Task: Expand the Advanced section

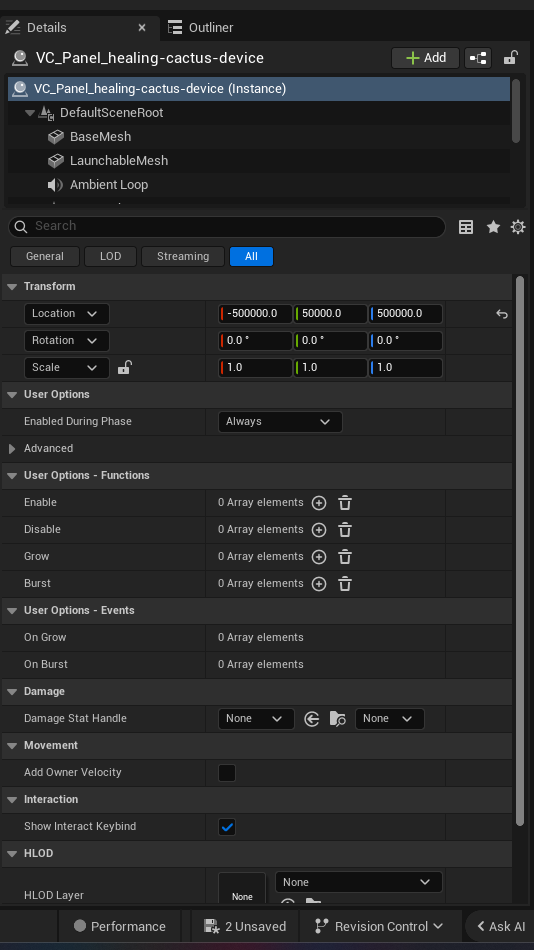Action: (12, 449)
